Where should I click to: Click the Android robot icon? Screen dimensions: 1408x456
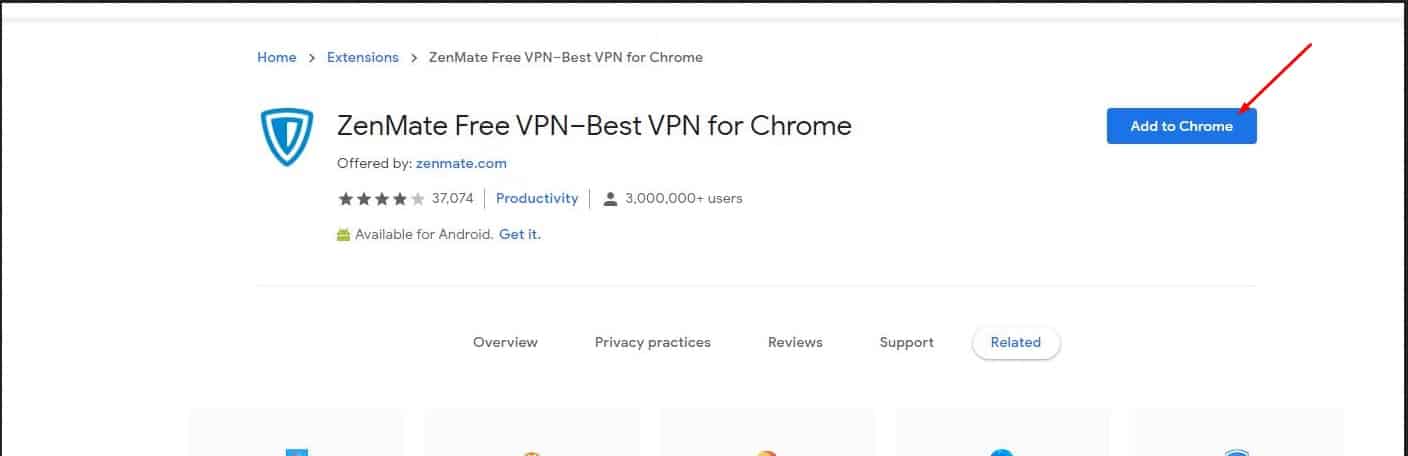pos(344,235)
